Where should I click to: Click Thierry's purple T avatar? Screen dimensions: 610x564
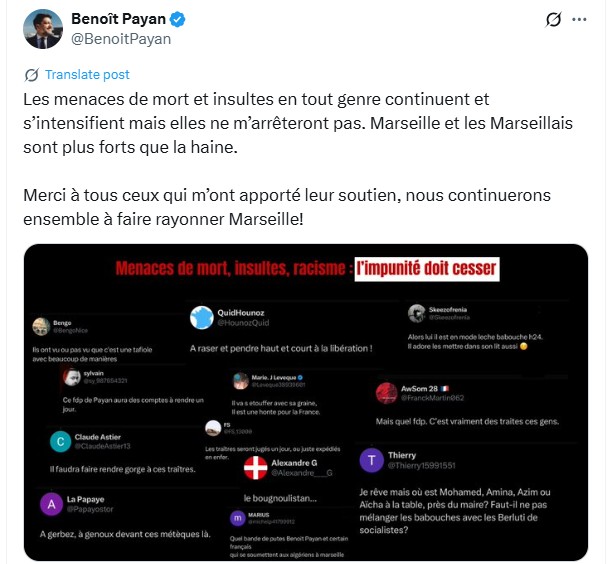(x=370, y=460)
